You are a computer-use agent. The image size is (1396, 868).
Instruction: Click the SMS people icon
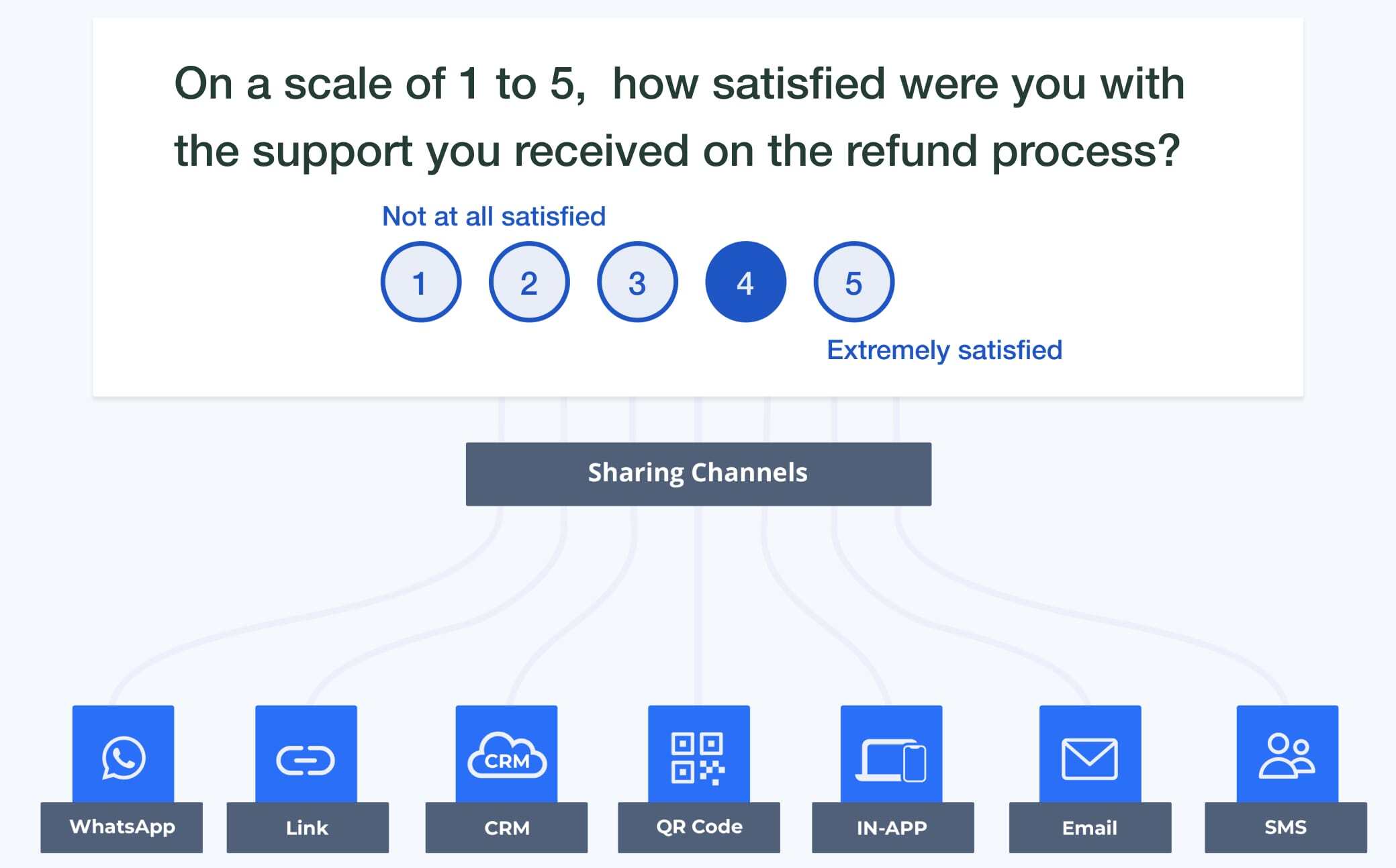[1287, 756]
